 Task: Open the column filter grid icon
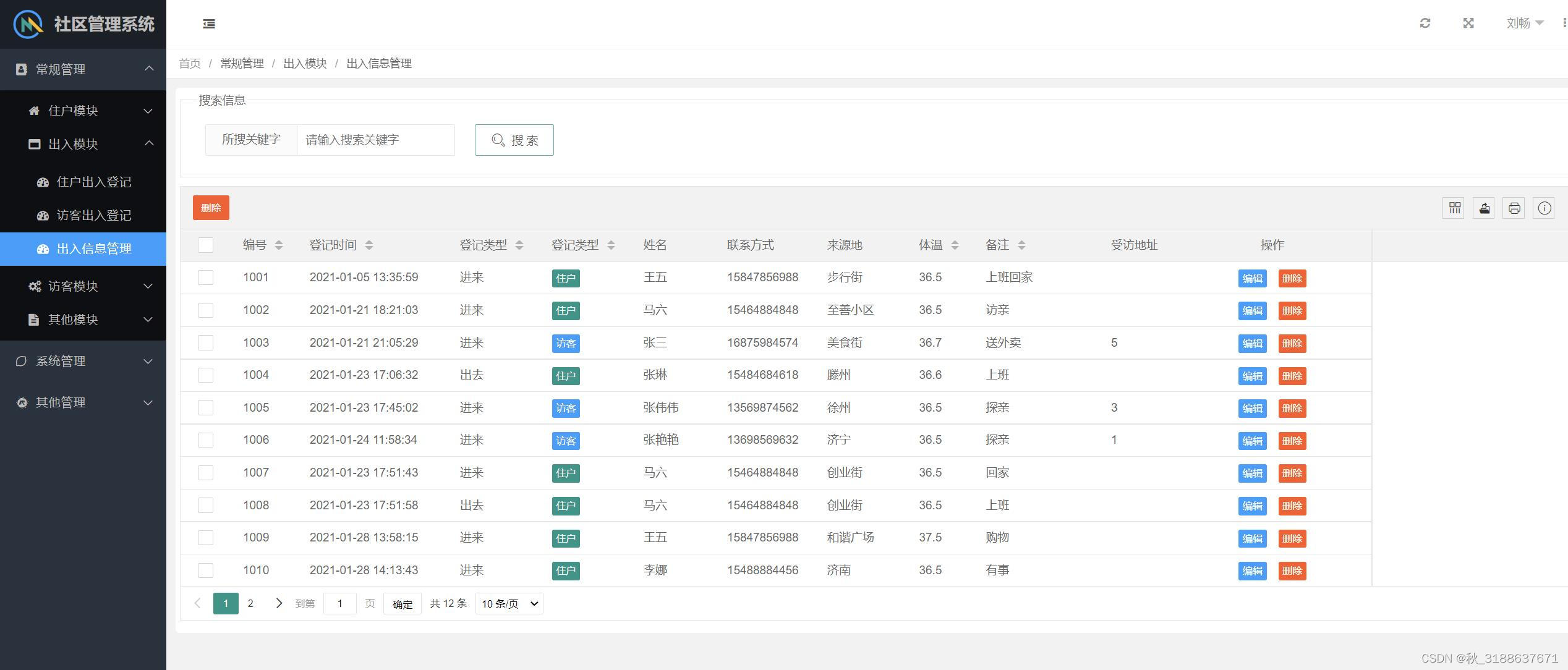(1454, 208)
